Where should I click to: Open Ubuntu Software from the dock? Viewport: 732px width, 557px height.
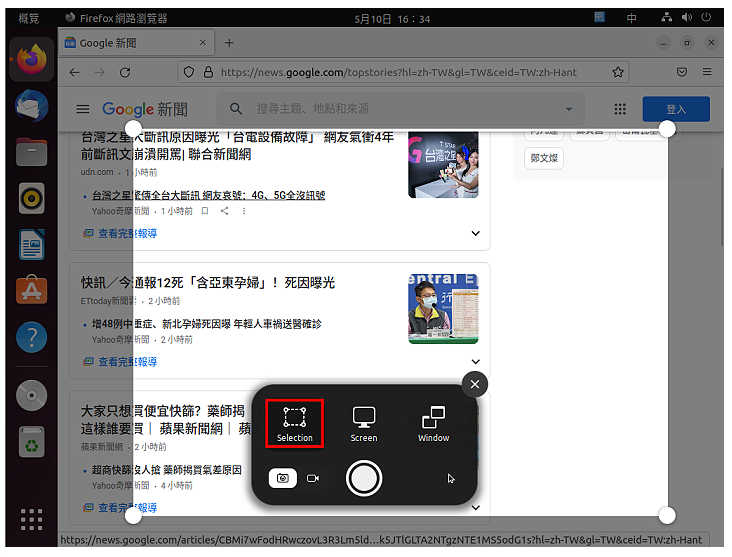(x=32, y=290)
